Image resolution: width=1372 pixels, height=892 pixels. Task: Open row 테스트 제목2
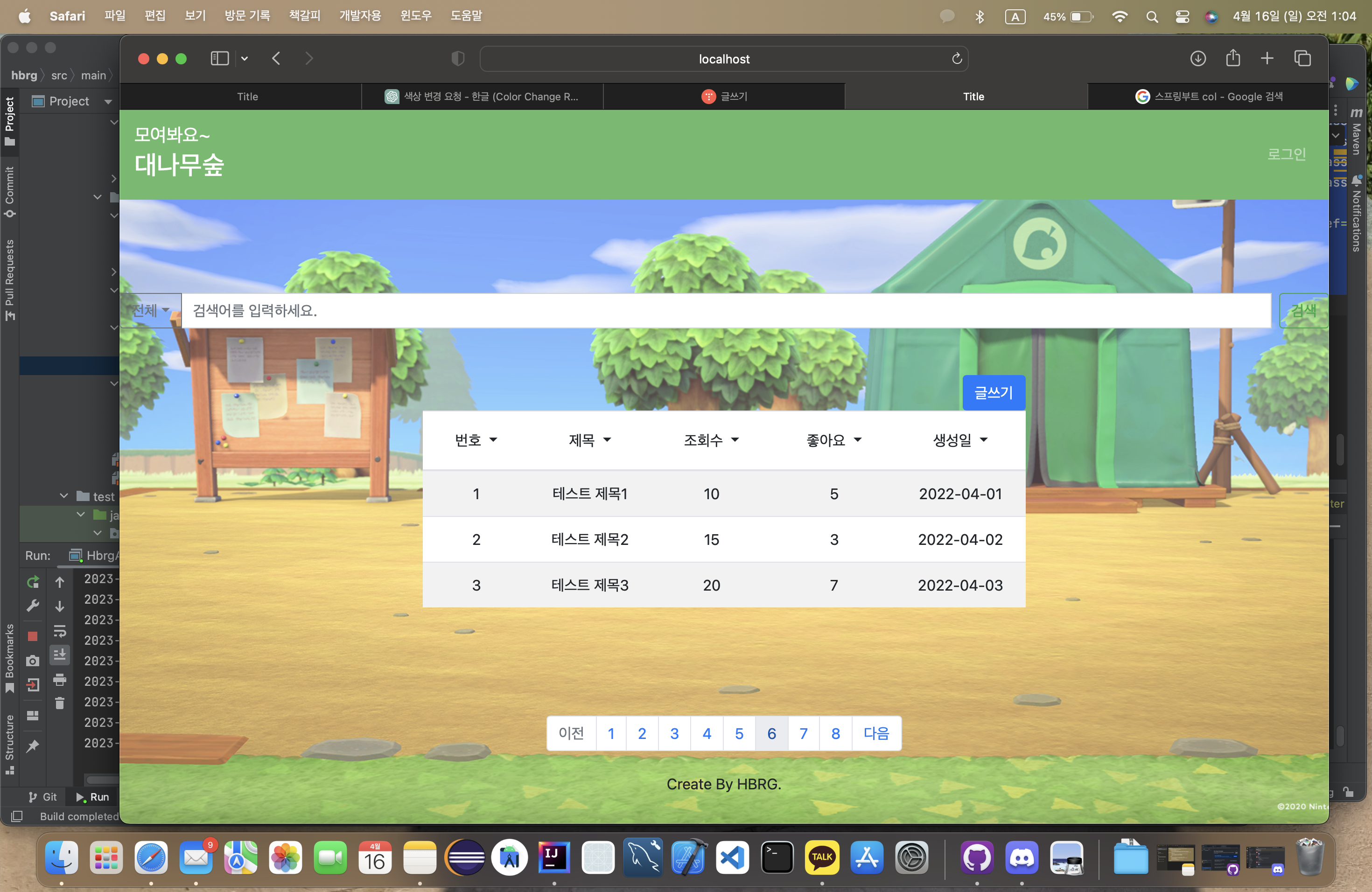[724, 539]
